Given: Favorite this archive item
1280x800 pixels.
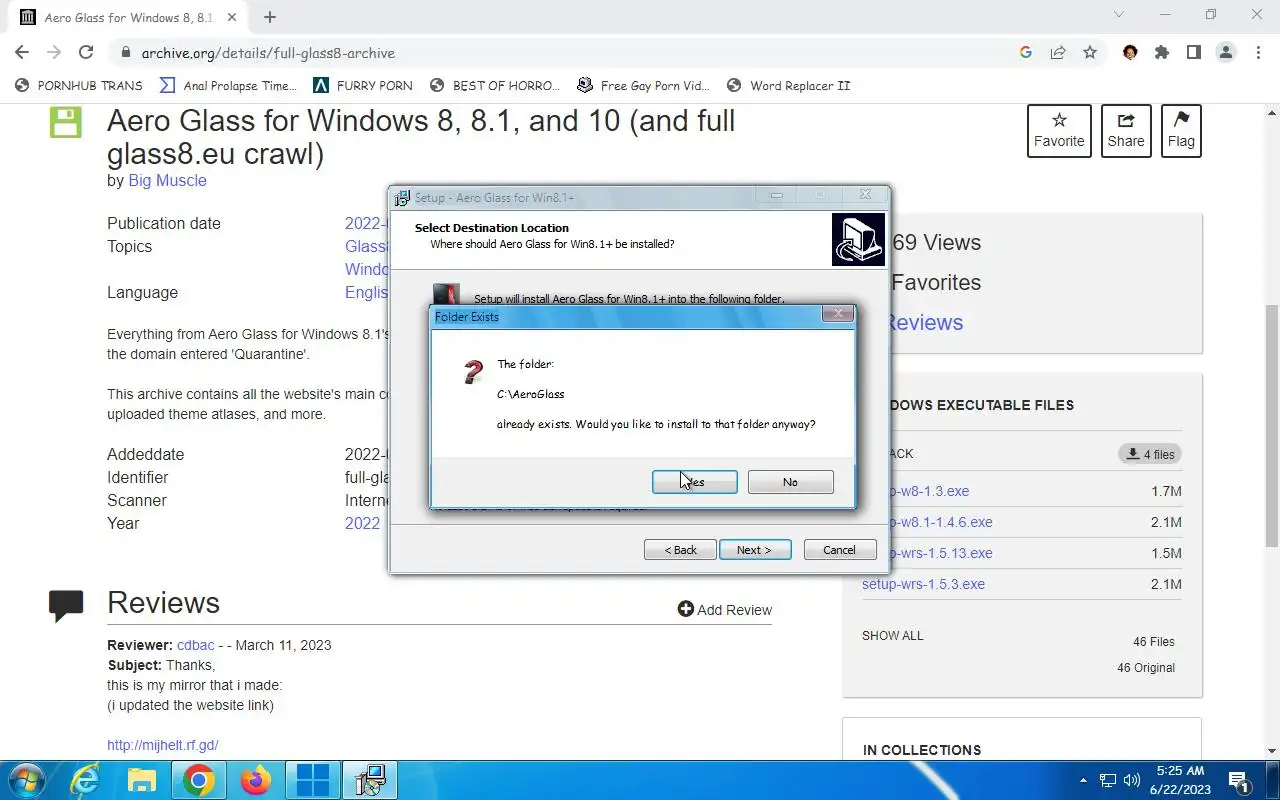Looking at the screenshot, I should click(1059, 131).
